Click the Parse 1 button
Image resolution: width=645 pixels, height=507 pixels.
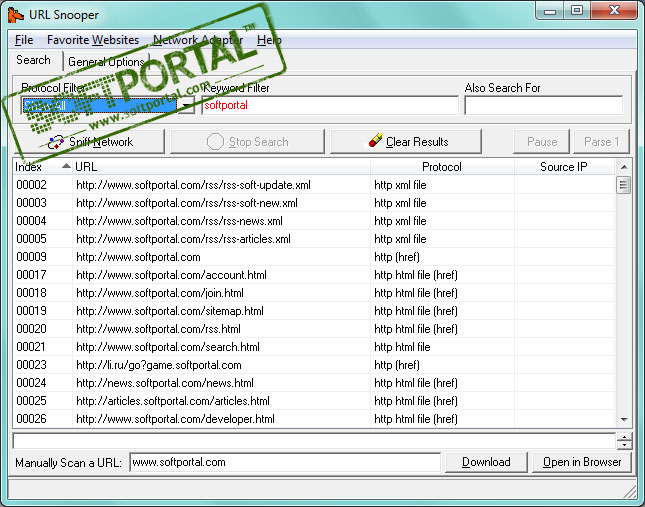(x=601, y=142)
